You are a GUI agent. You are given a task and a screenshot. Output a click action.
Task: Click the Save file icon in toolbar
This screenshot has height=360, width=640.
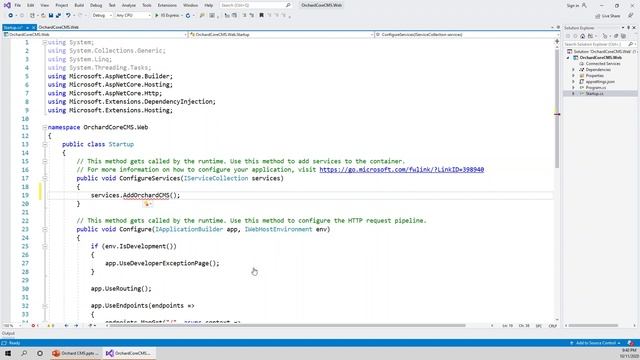pyautogui.click(x=51, y=16)
